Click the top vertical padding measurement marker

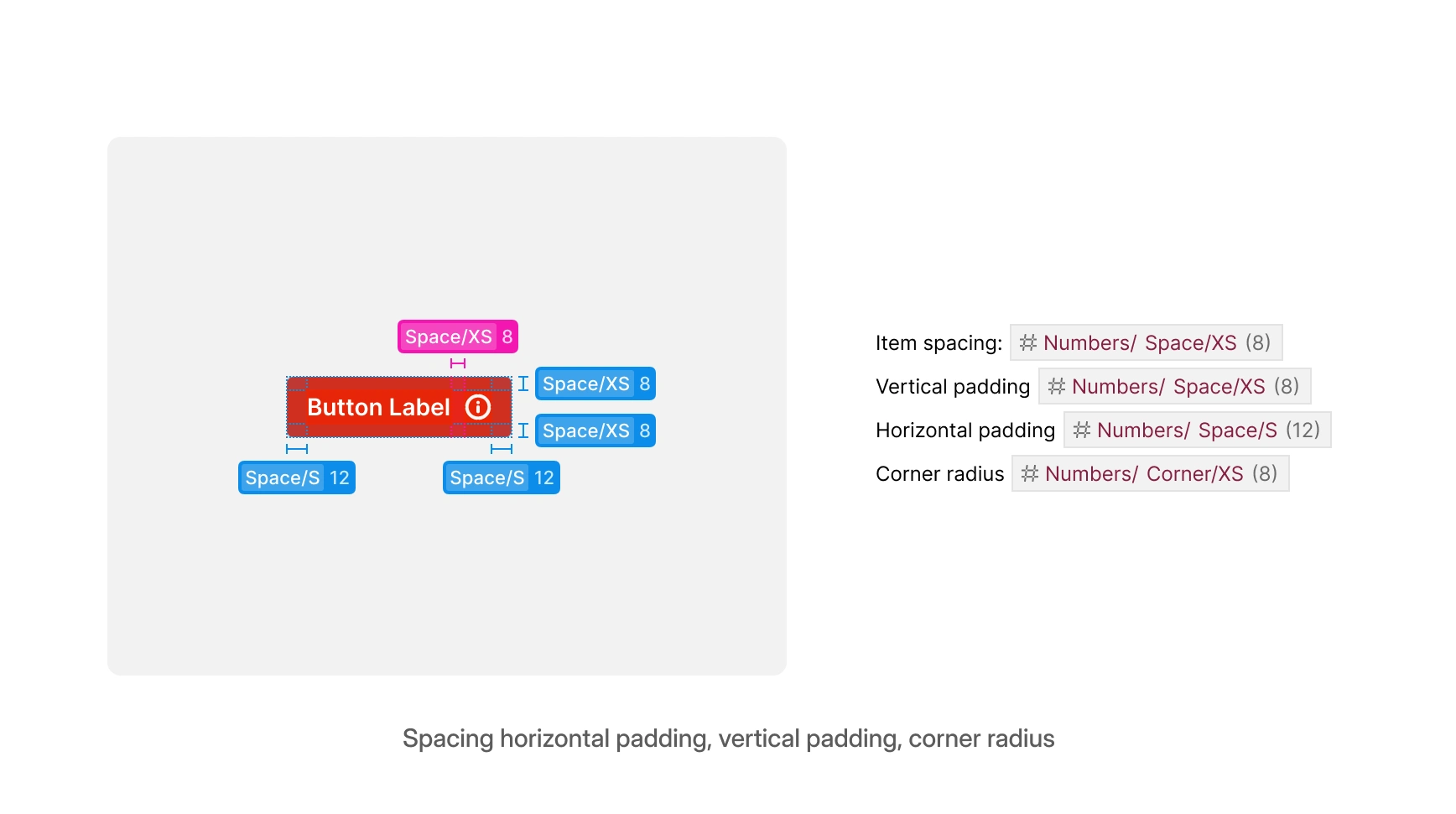(x=523, y=384)
